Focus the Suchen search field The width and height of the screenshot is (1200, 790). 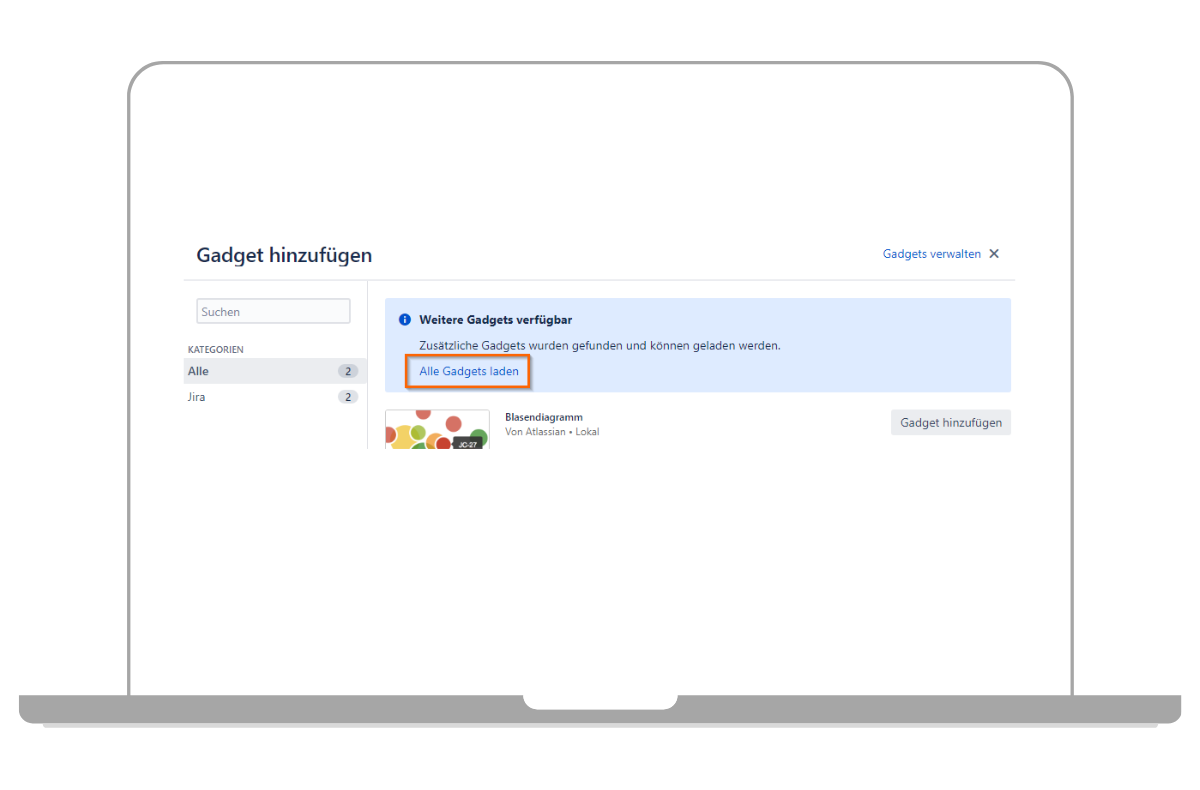tap(273, 312)
